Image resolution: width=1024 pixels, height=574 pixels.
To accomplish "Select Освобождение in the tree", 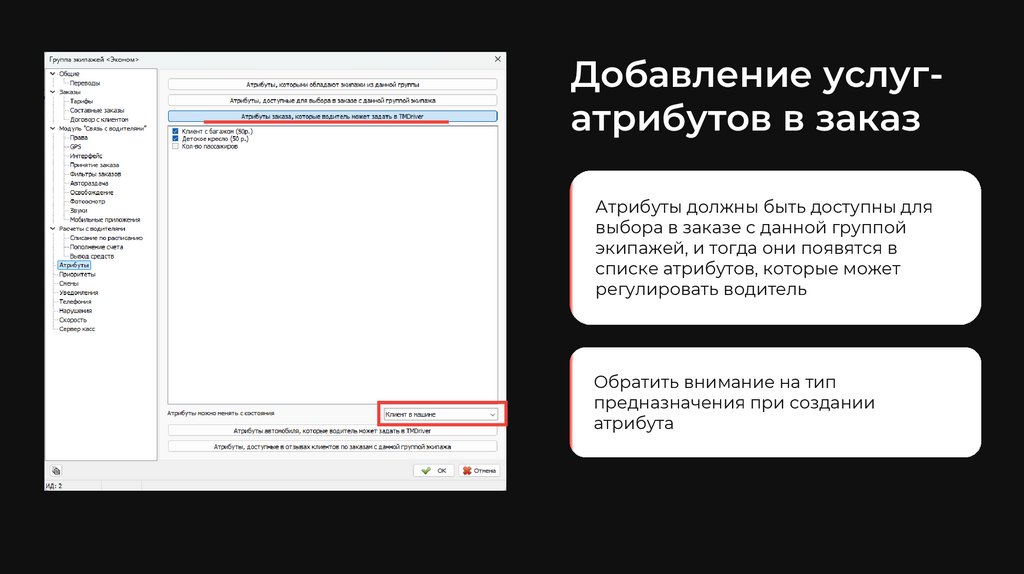I will point(91,193).
